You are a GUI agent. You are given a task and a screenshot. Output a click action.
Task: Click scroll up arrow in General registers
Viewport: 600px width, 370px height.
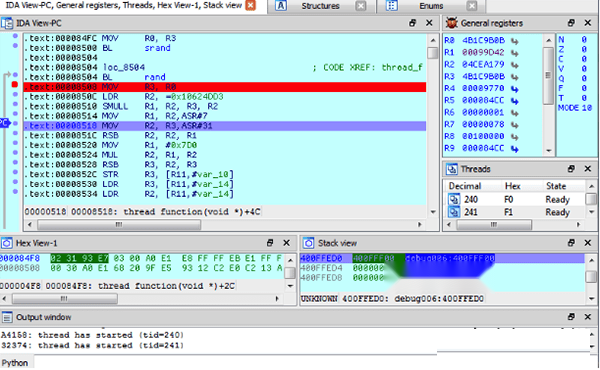coord(548,40)
